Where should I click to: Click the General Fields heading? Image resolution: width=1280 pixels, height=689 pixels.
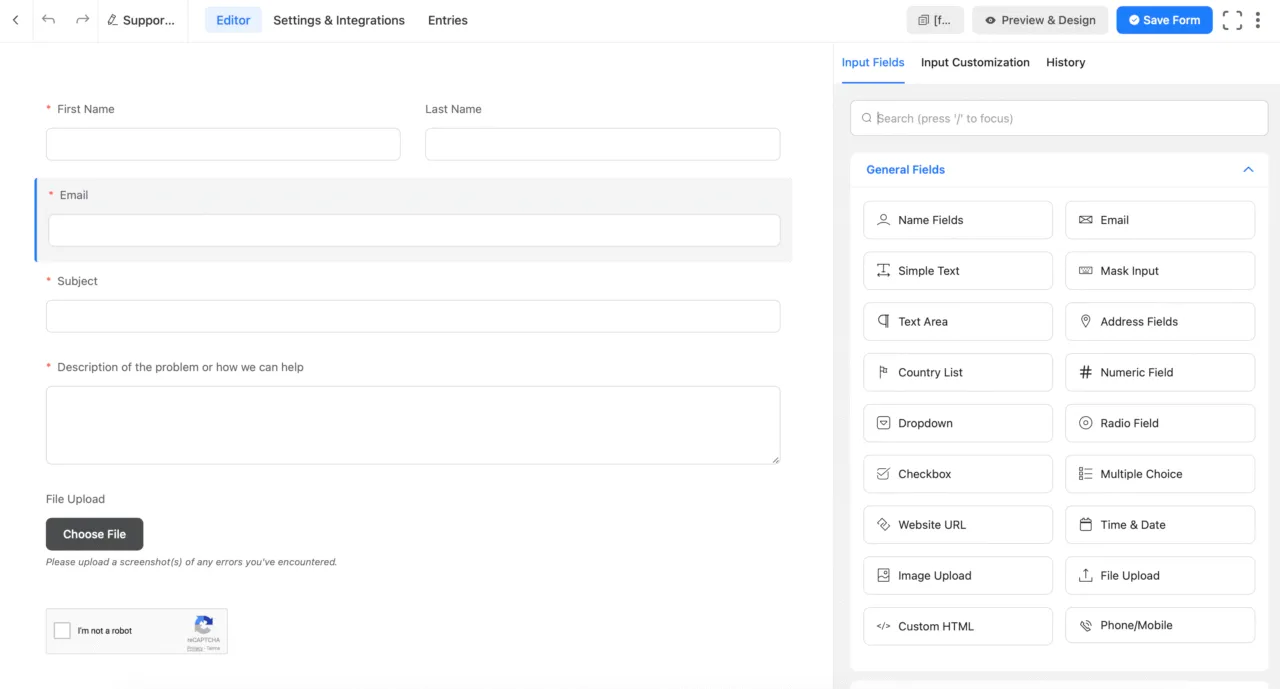click(905, 170)
